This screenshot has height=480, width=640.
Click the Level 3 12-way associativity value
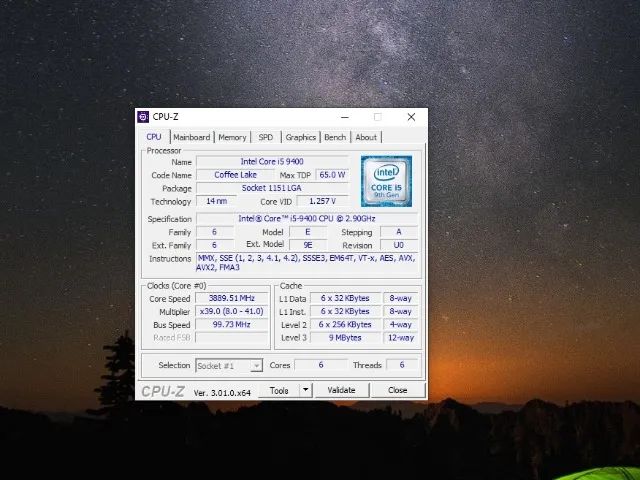click(401, 338)
